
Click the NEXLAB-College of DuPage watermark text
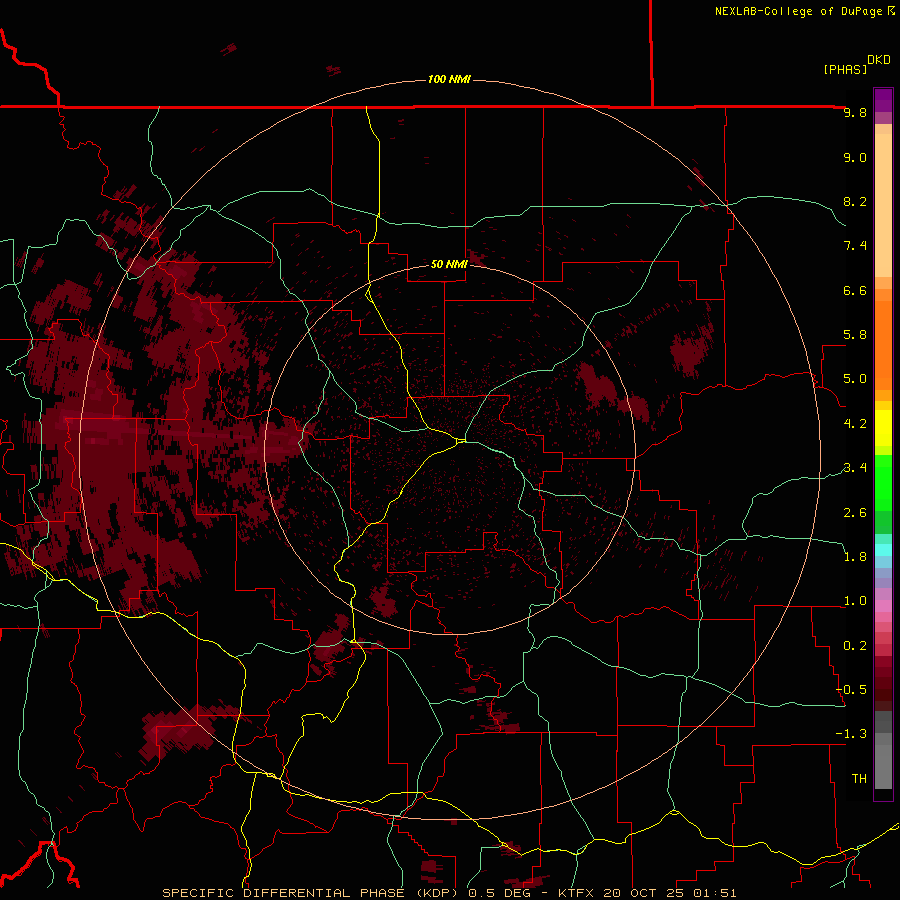click(804, 11)
